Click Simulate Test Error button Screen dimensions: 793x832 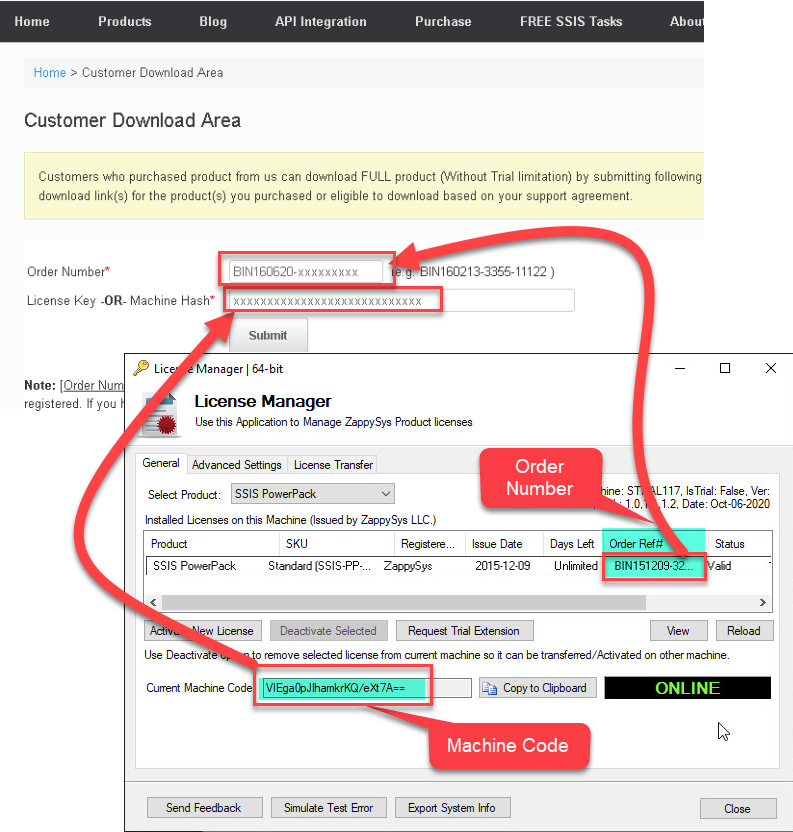329,808
